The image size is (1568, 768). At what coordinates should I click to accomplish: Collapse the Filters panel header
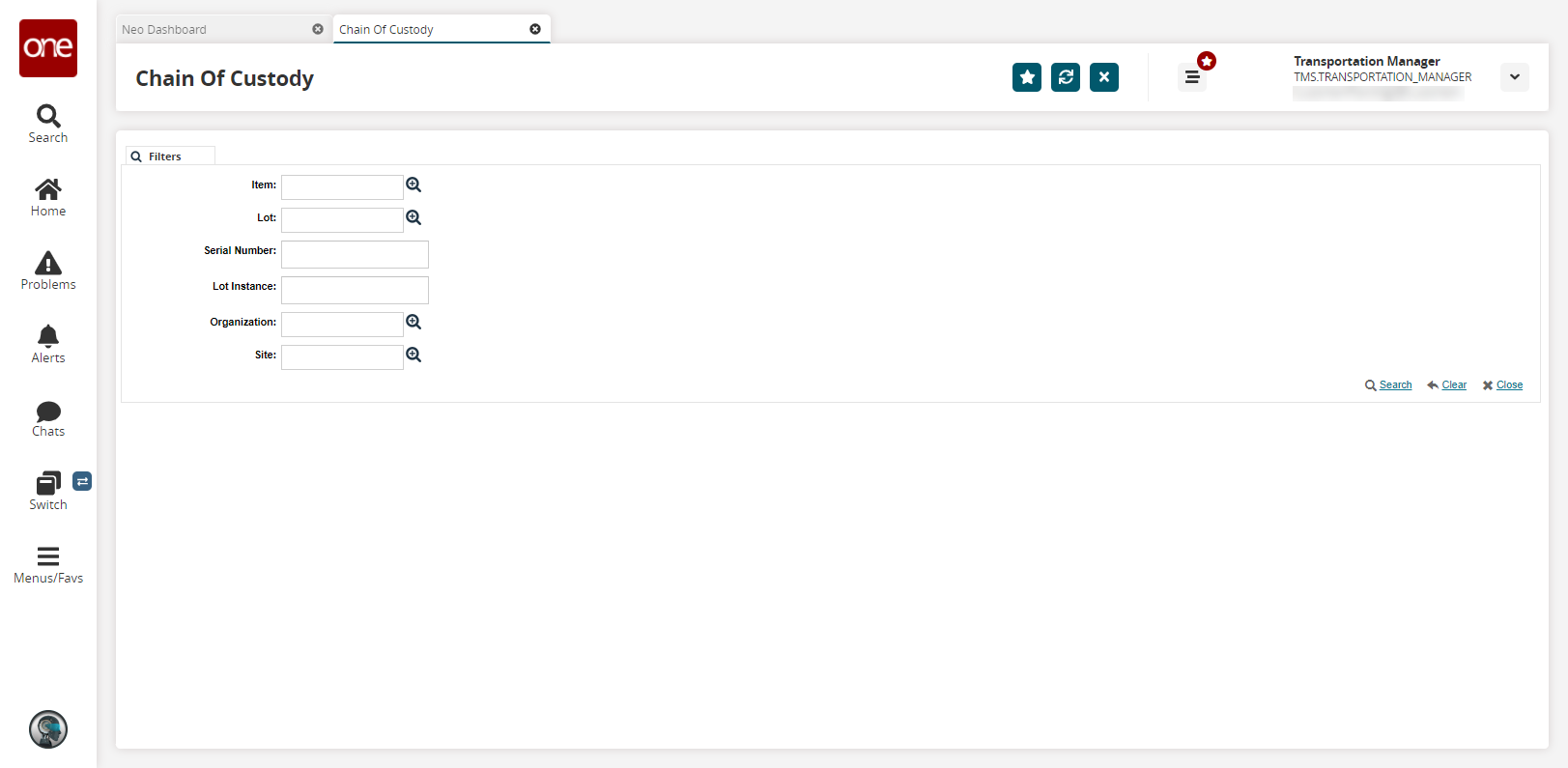(165, 156)
